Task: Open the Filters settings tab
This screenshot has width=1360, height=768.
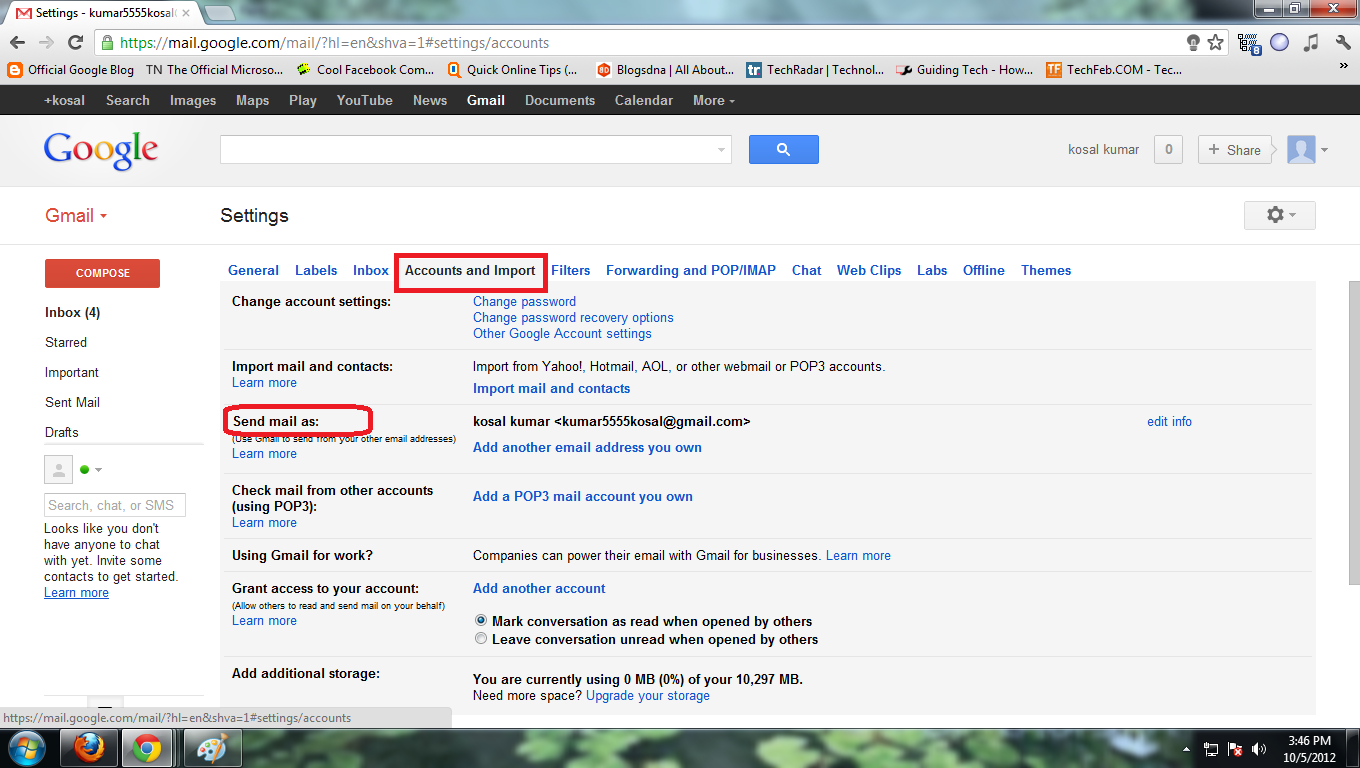Action: click(x=571, y=270)
